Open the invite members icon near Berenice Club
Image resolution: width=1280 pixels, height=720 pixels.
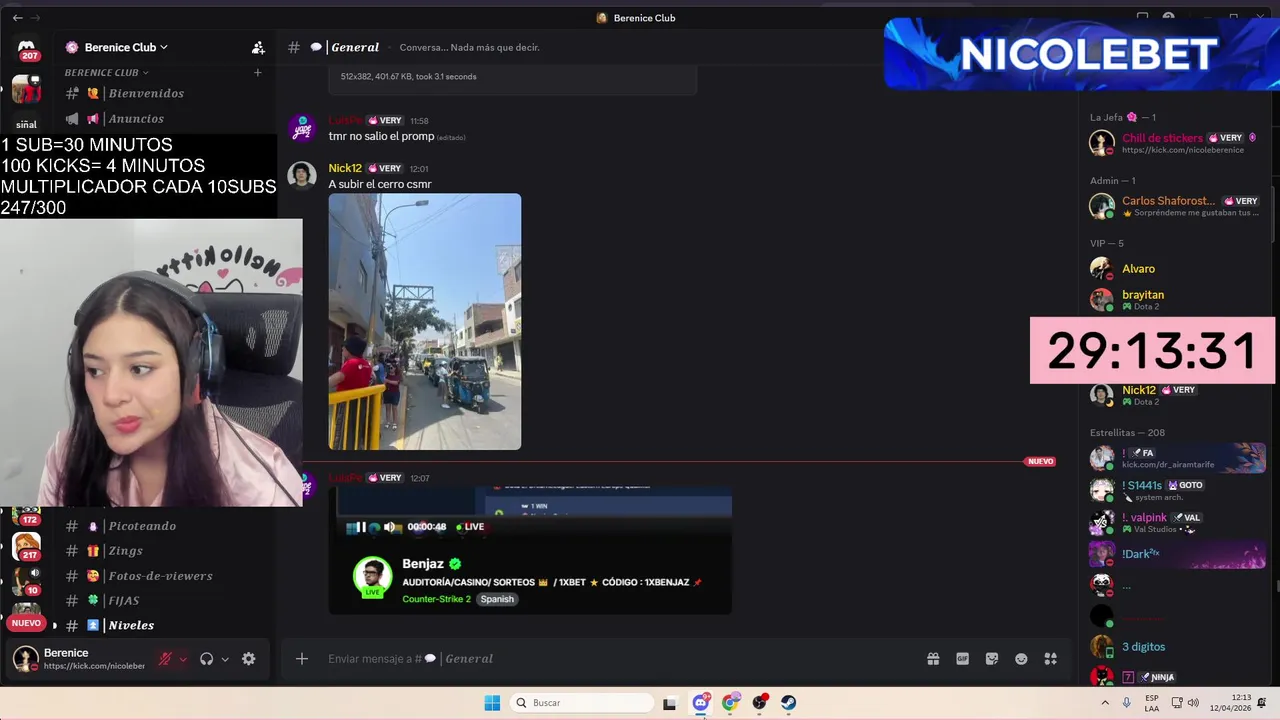[x=258, y=47]
